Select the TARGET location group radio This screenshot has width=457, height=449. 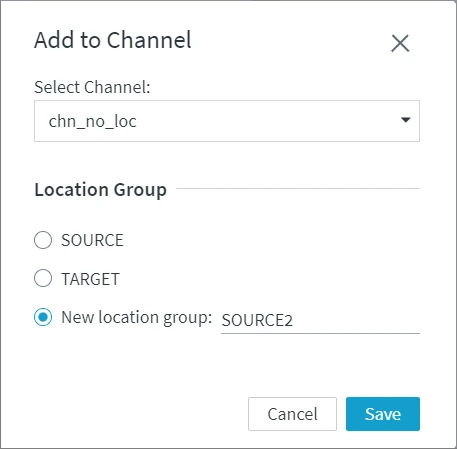click(x=43, y=278)
